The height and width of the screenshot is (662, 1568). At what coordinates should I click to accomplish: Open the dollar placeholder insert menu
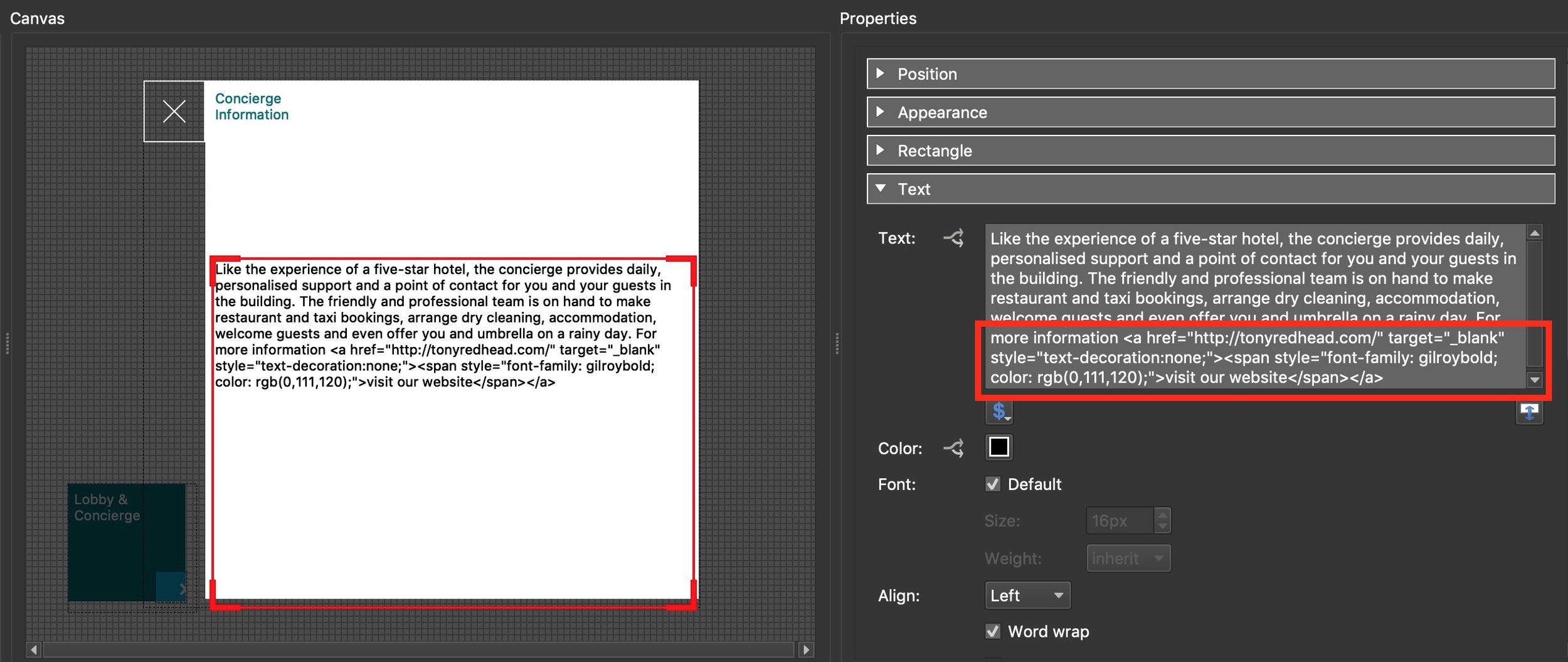pyautogui.click(x=999, y=412)
